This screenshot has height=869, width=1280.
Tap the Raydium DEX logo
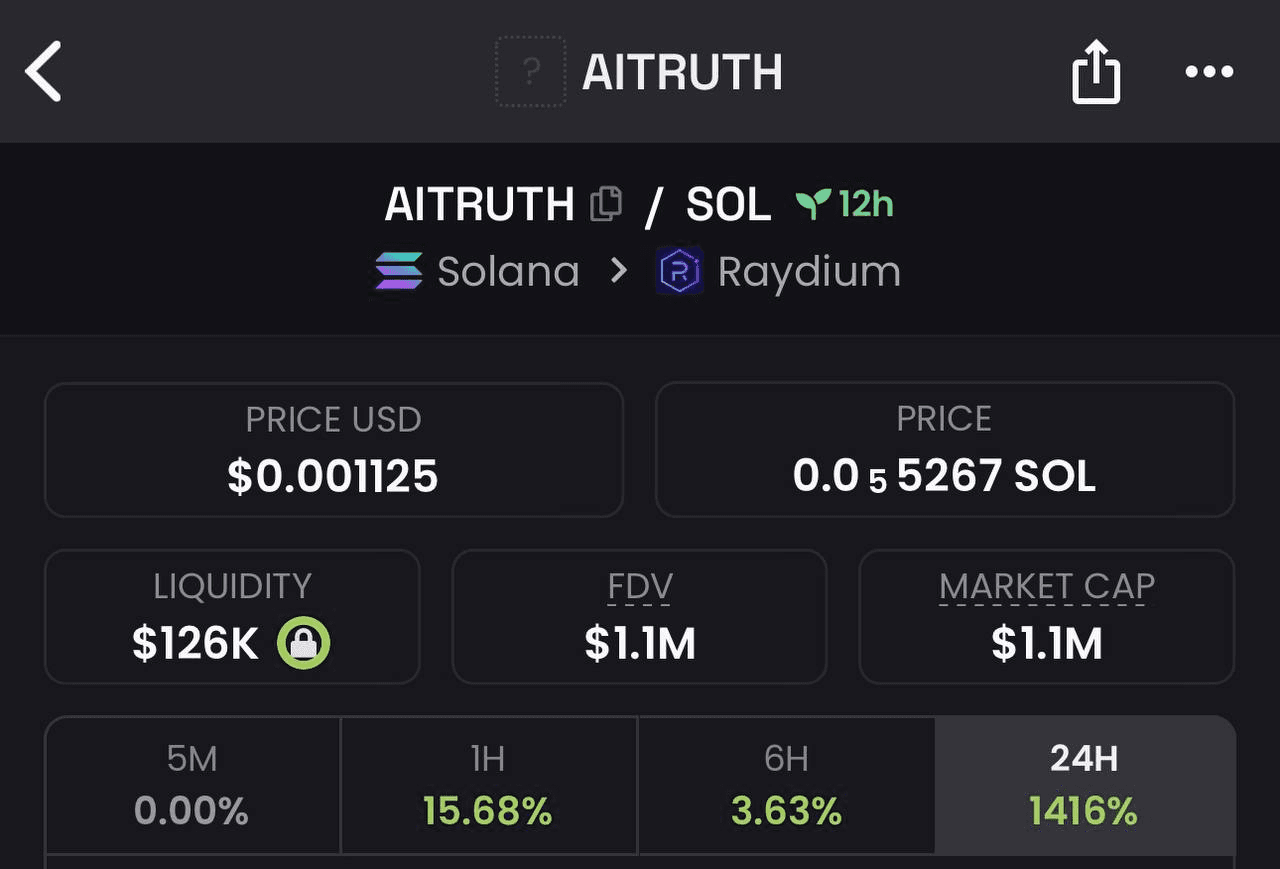point(680,271)
